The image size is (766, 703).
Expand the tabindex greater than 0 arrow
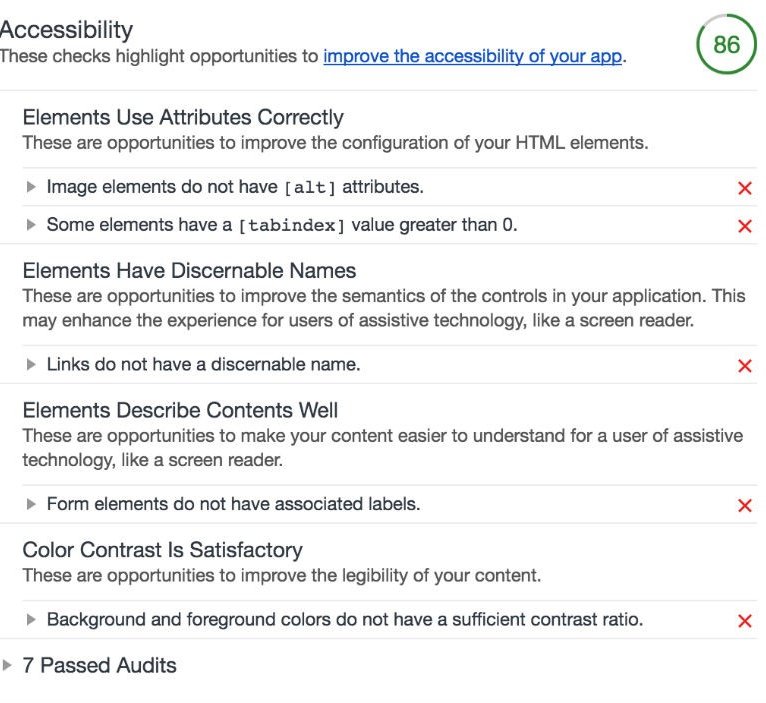(x=31, y=225)
